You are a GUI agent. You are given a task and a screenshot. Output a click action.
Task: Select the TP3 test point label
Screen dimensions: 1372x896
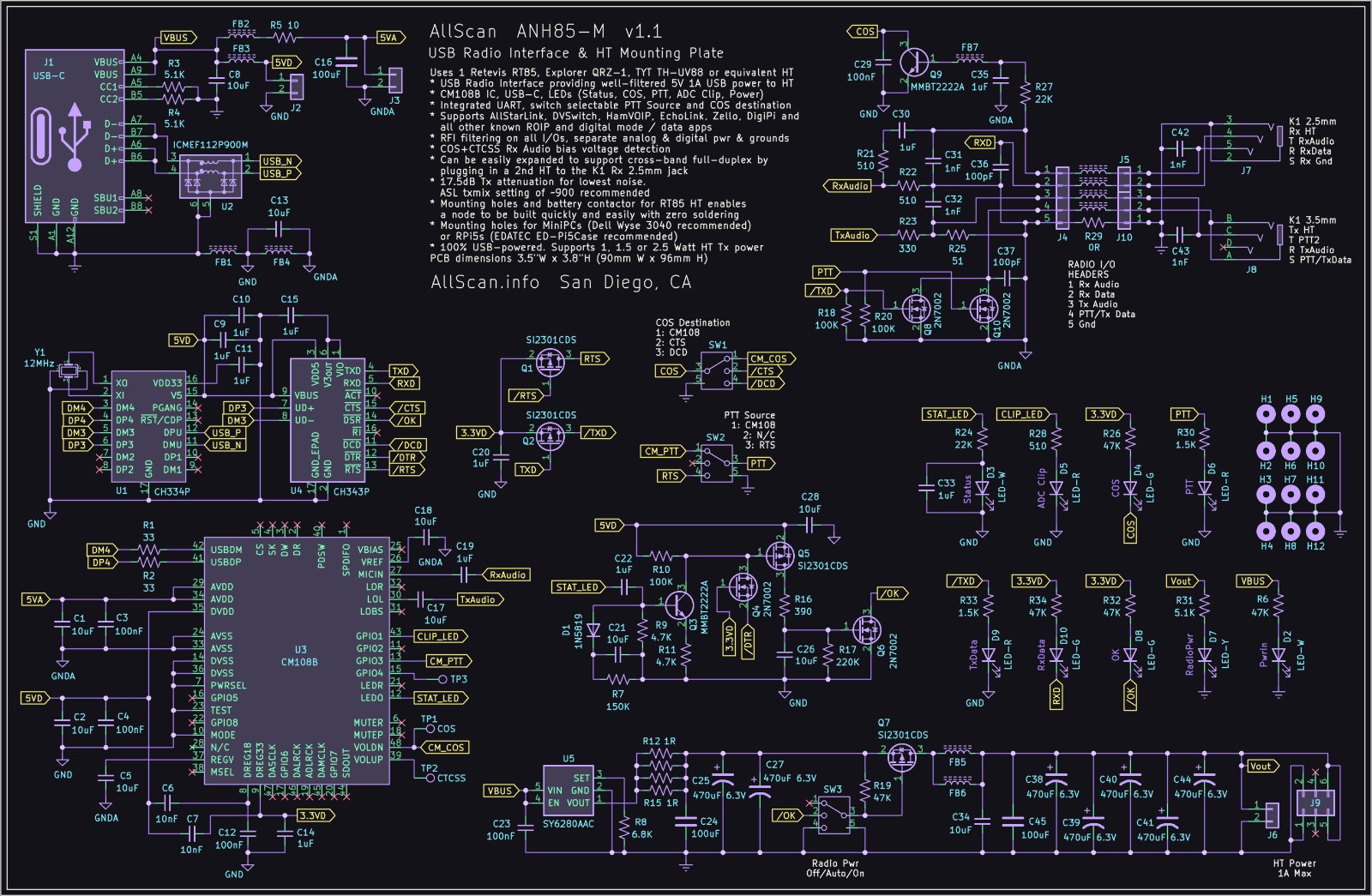click(x=459, y=679)
